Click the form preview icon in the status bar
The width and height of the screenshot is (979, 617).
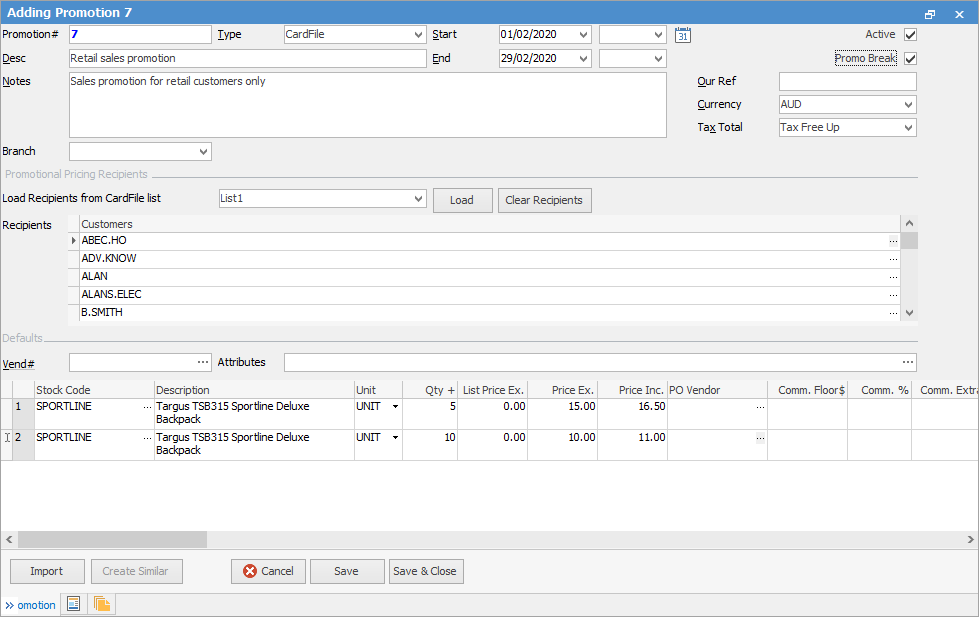[73, 604]
